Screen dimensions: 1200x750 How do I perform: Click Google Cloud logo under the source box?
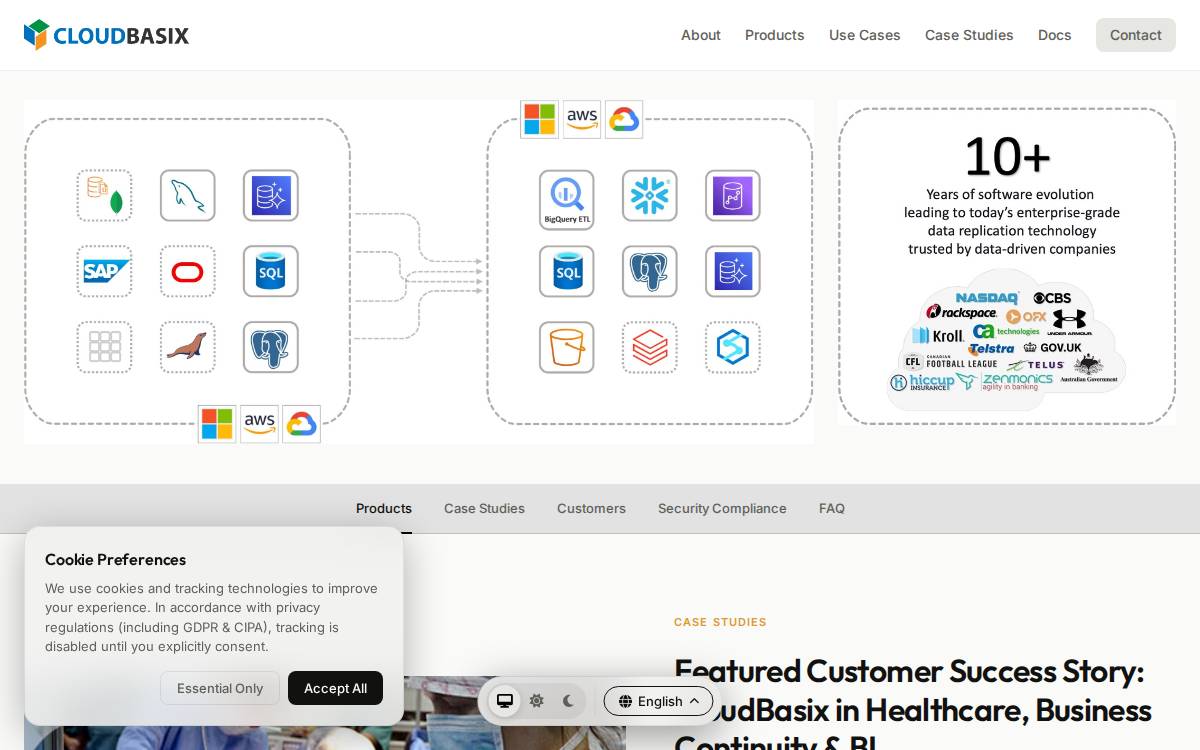click(301, 424)
